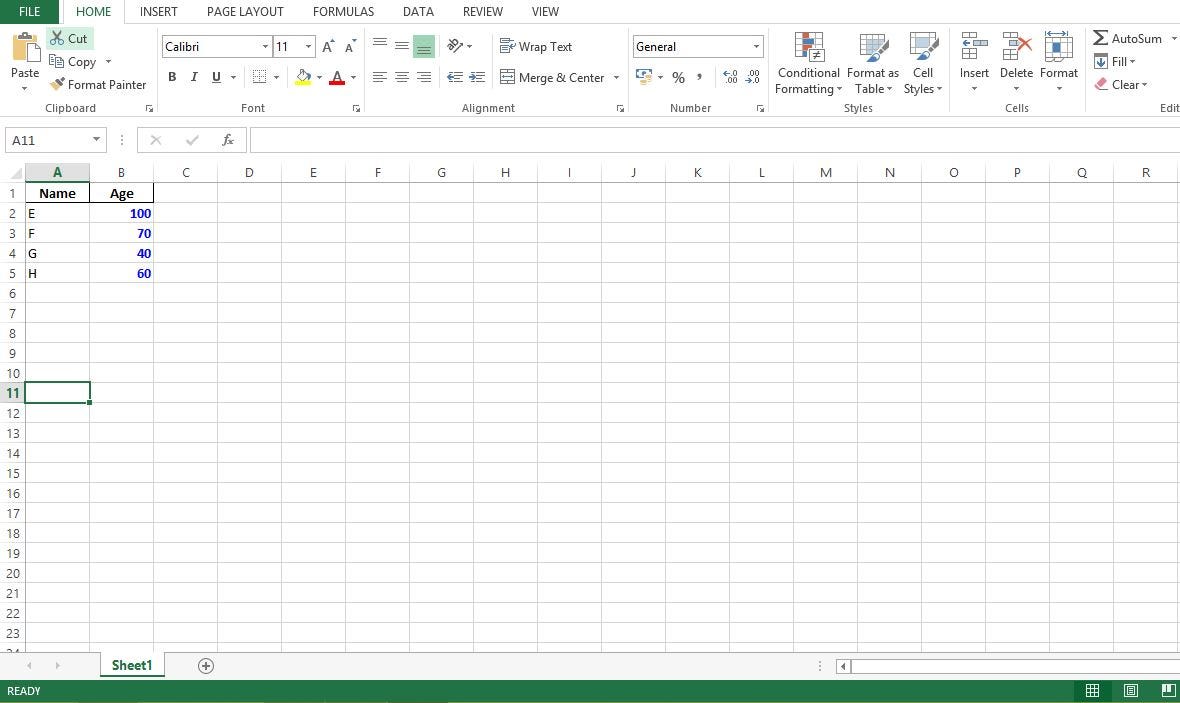
Task: Select the Sheet1 tab
Action: [x=132, y=665]
